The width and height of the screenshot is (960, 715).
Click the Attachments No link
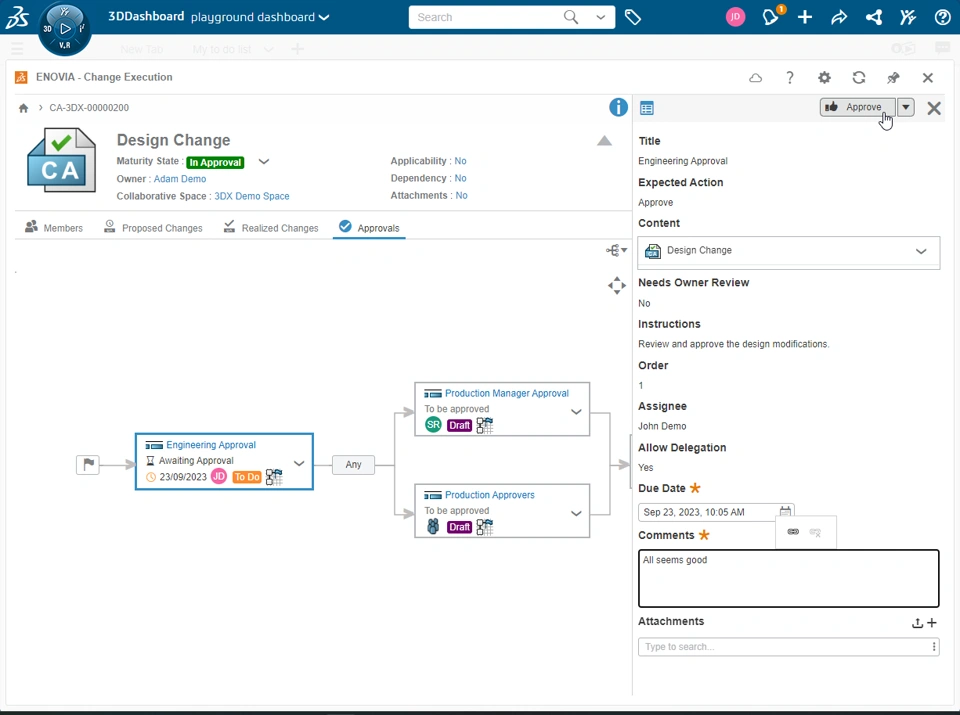[462, 195]
